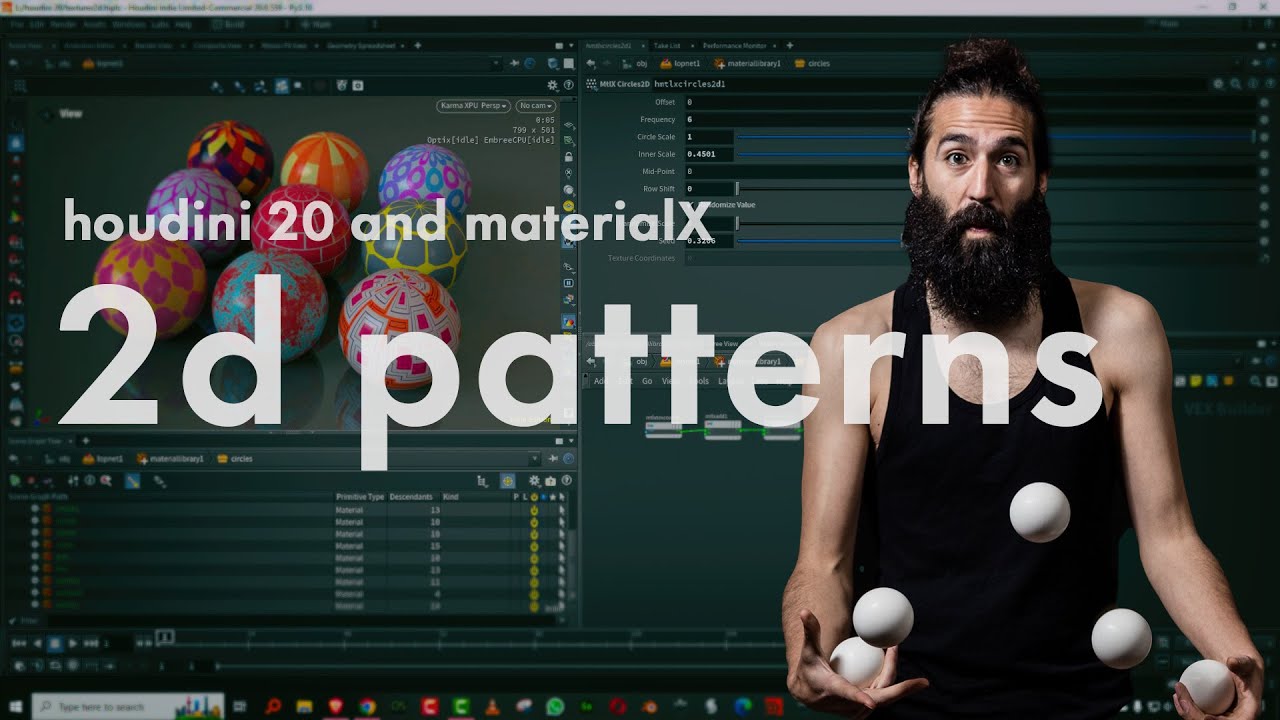1280x720 pixels.
Task: Click the Descendants column header
Action: [409, 496]
